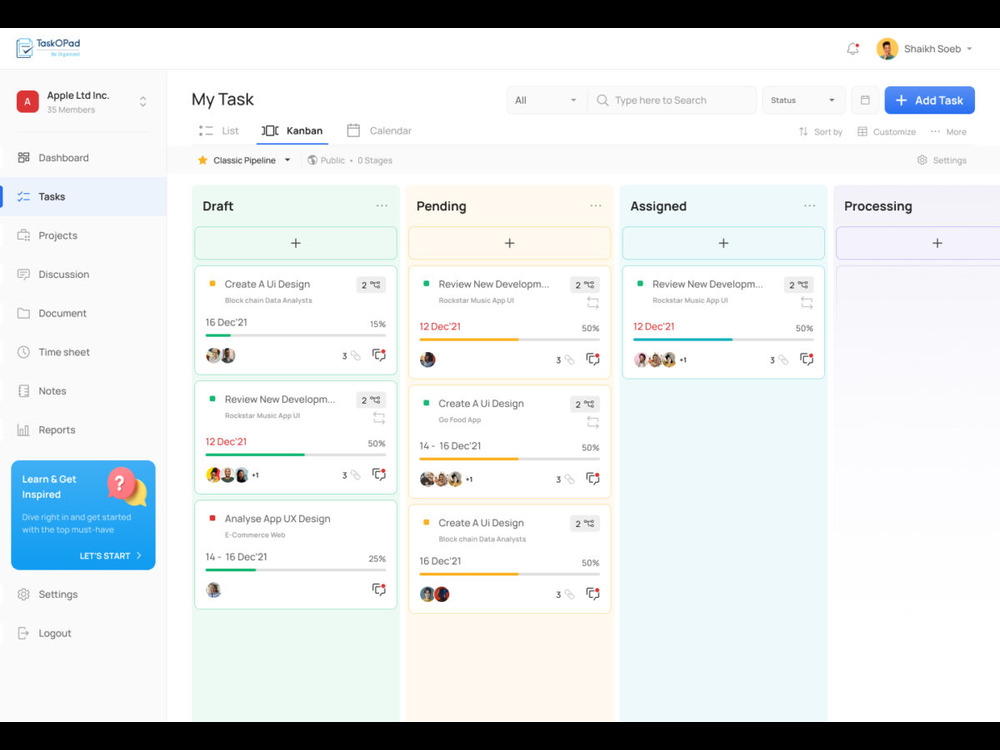Click subtask badge on Pending Review New Developm card
The width and height of the screenshot is (1000, 750).
(585, 284)
